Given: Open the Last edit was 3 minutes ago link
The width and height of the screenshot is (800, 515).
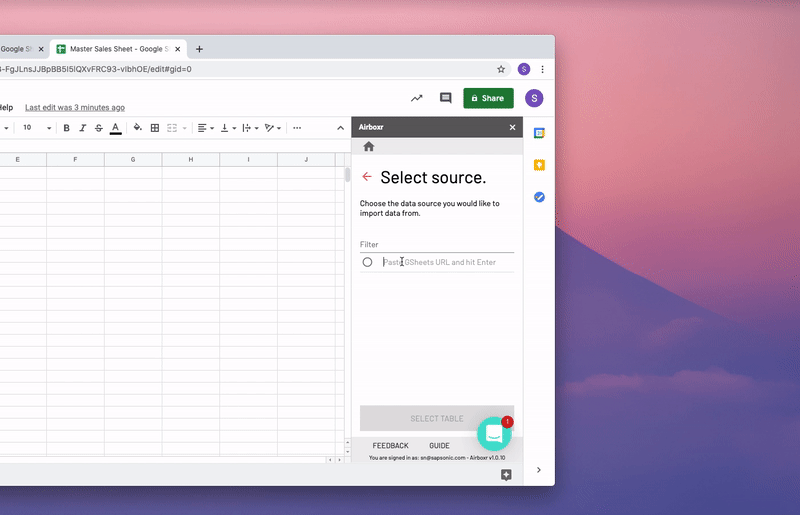Looking at the screenshot, I should [75, 108].
